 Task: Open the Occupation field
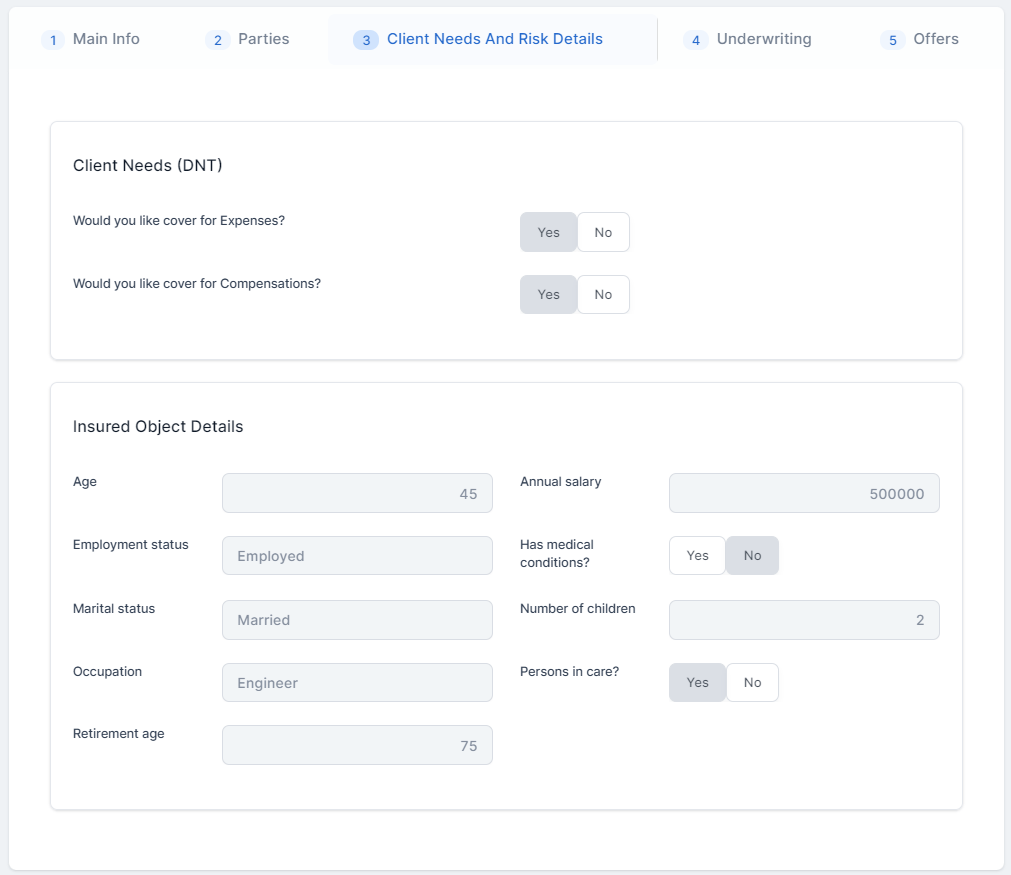pyautogui.click(x=357, y=683)
